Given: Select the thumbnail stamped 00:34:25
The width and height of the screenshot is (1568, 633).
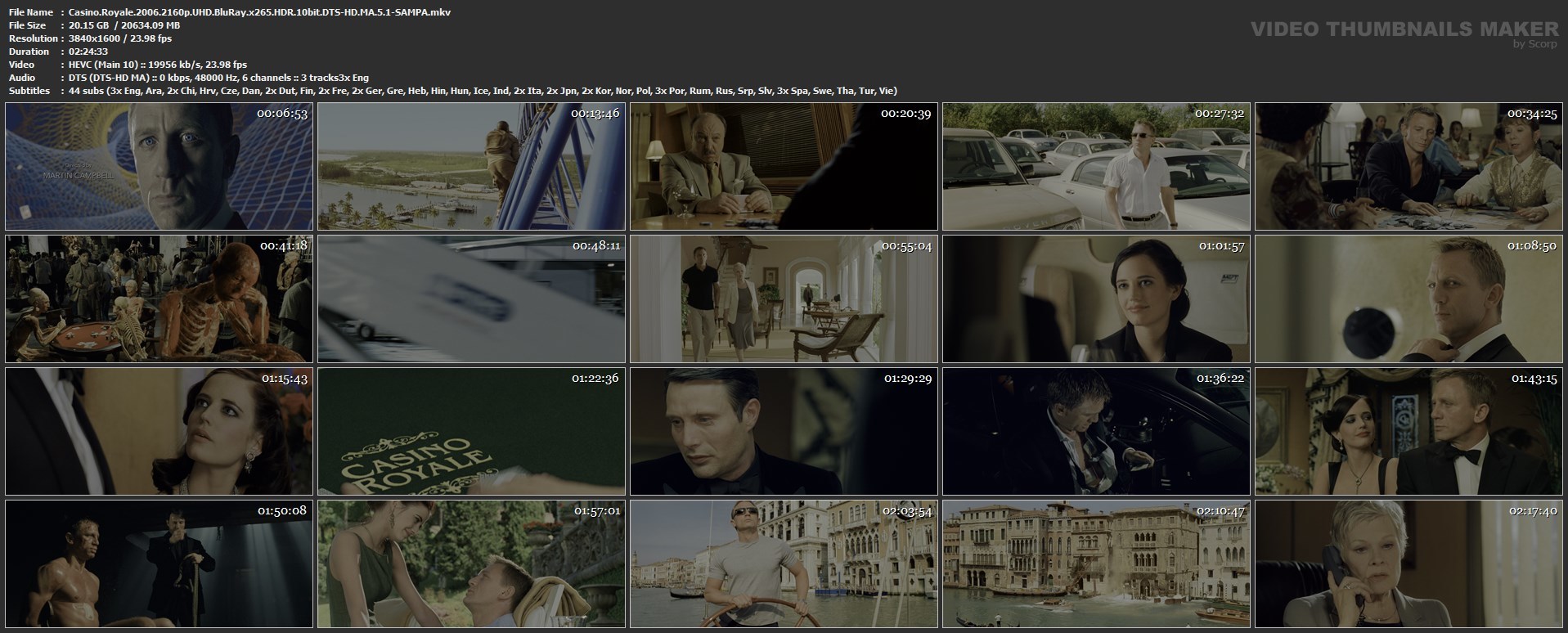Looking at the screenshot, I should pyautogui.click(x=1409, y=166).
